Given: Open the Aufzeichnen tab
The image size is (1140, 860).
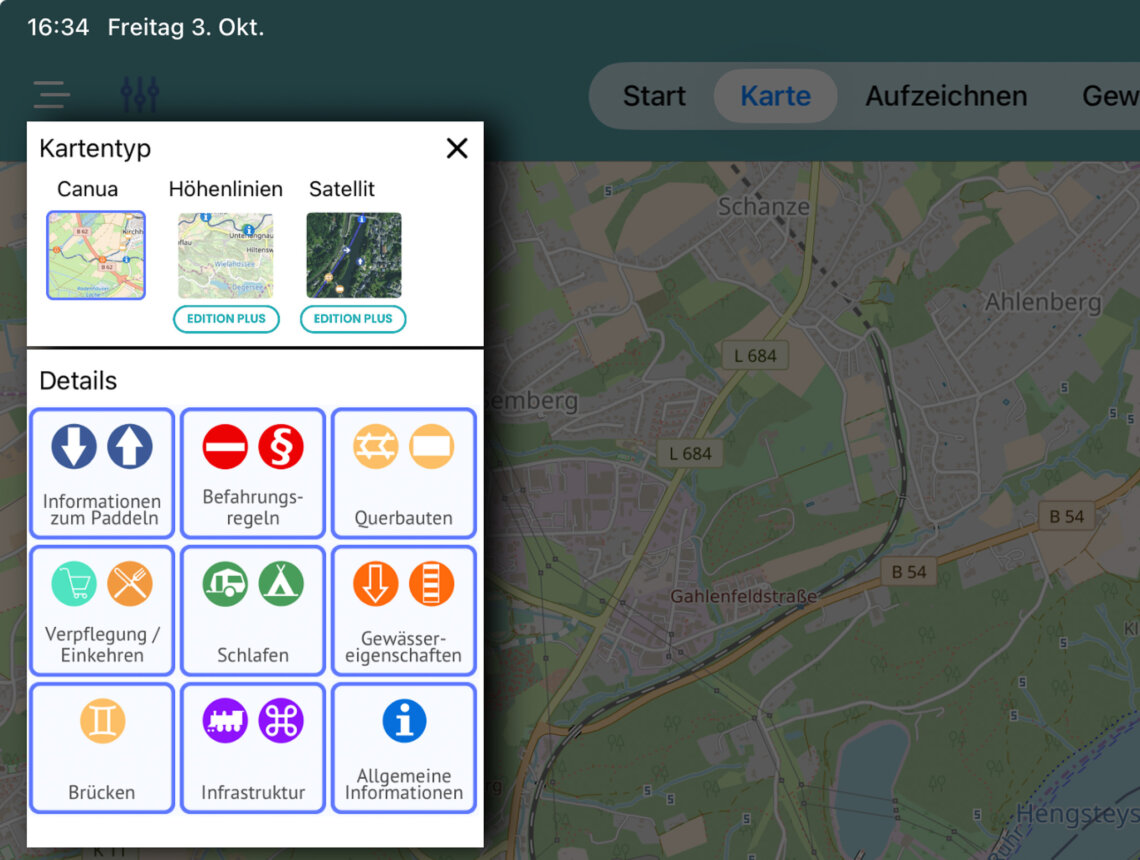Looking at the screenshot, I should 946,96.
